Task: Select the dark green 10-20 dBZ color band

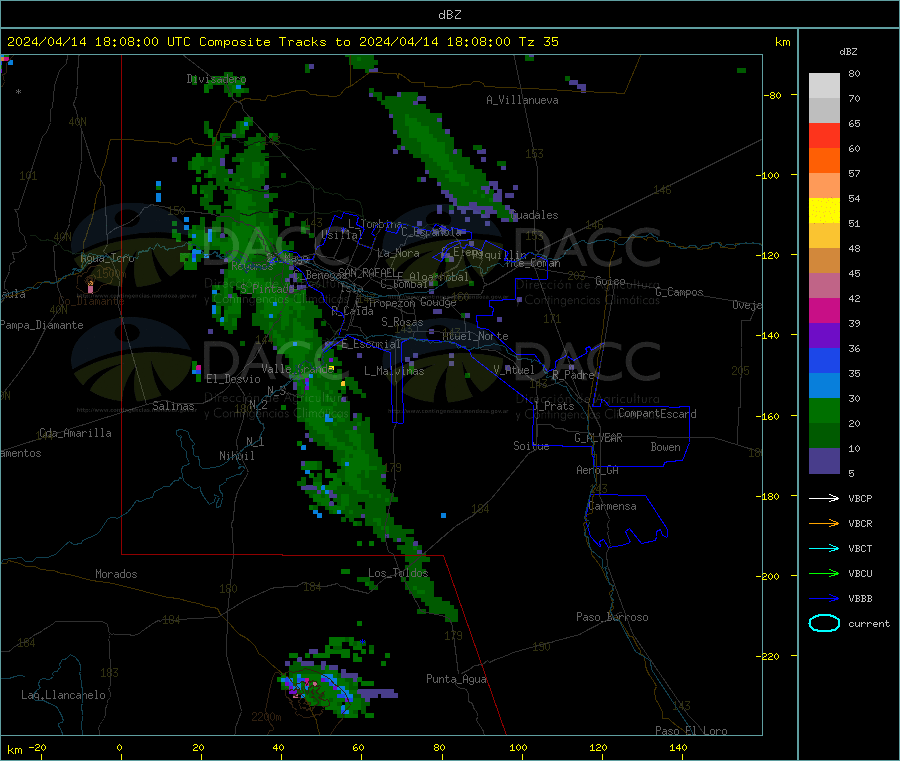Action: point(824,436)
